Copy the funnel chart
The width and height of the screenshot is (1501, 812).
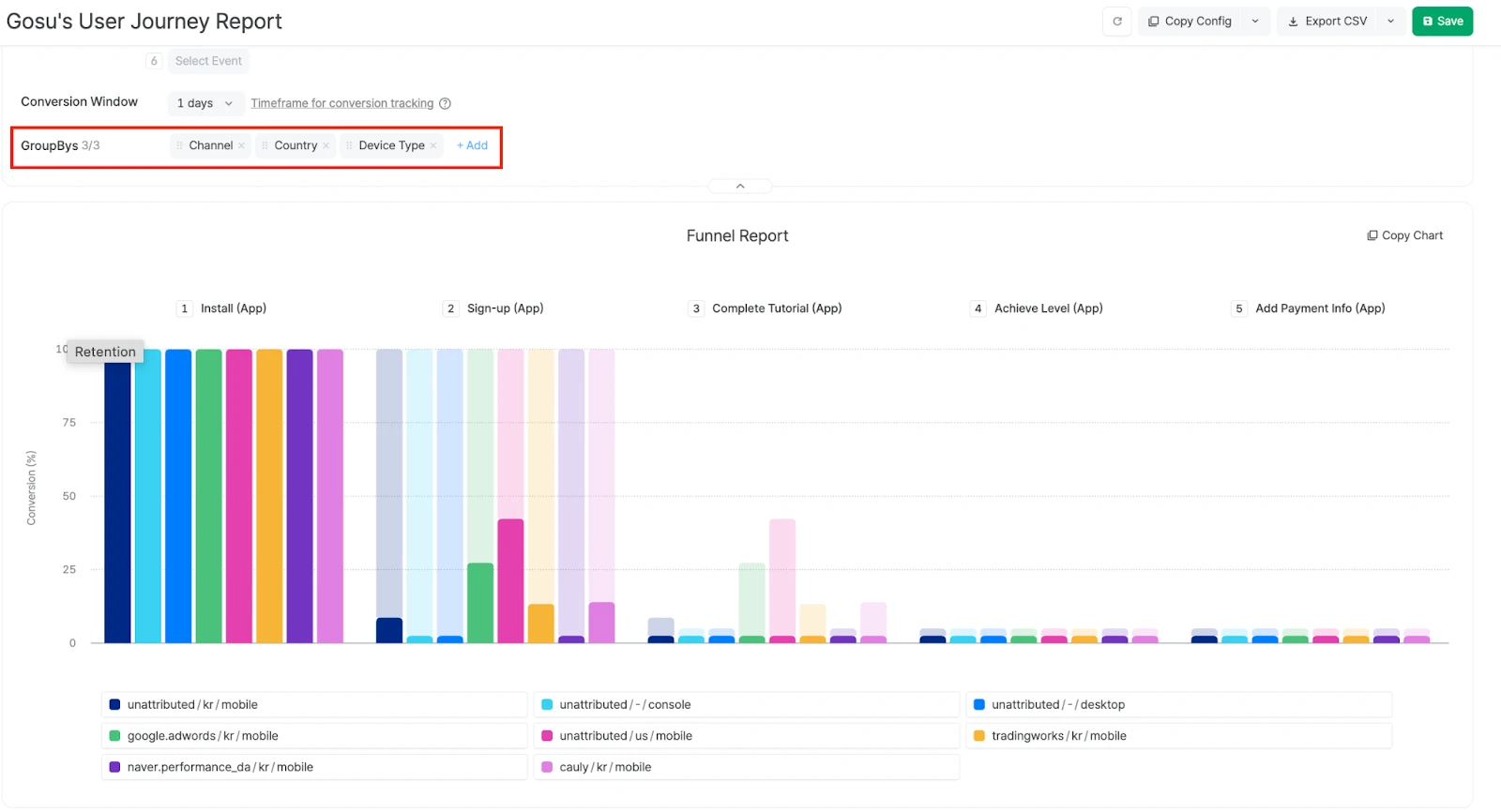coord(1404,235)
